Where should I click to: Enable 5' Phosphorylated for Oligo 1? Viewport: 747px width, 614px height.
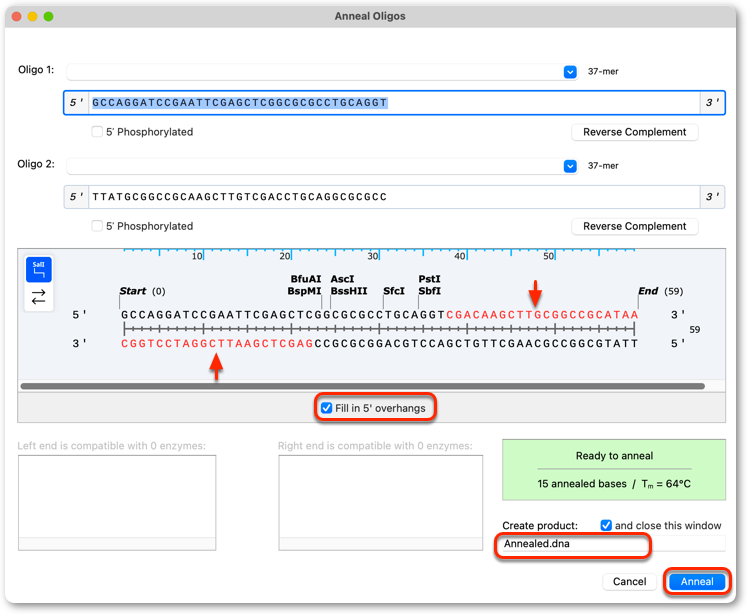[x=97, y=131]
